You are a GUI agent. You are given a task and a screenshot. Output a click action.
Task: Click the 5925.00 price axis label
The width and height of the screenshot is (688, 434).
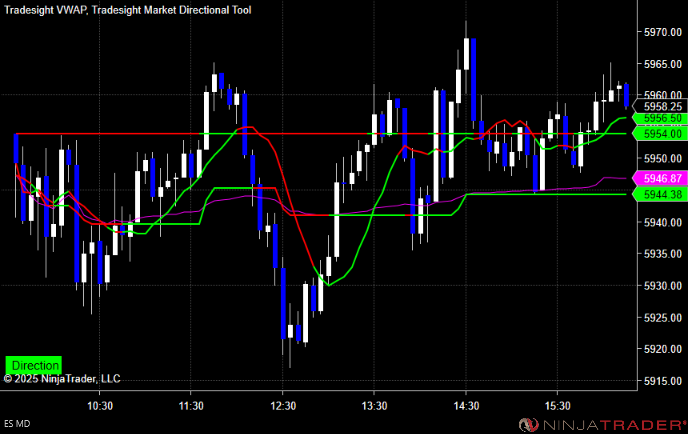(663, 317)
